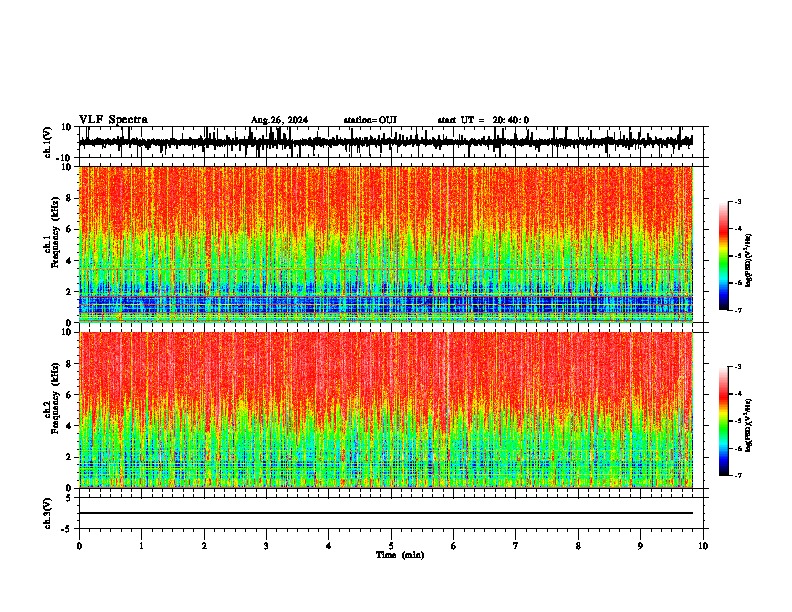Click the "ch.3(V)" y-axis label
Screen dimensions: 792x612
click(48, 513)
